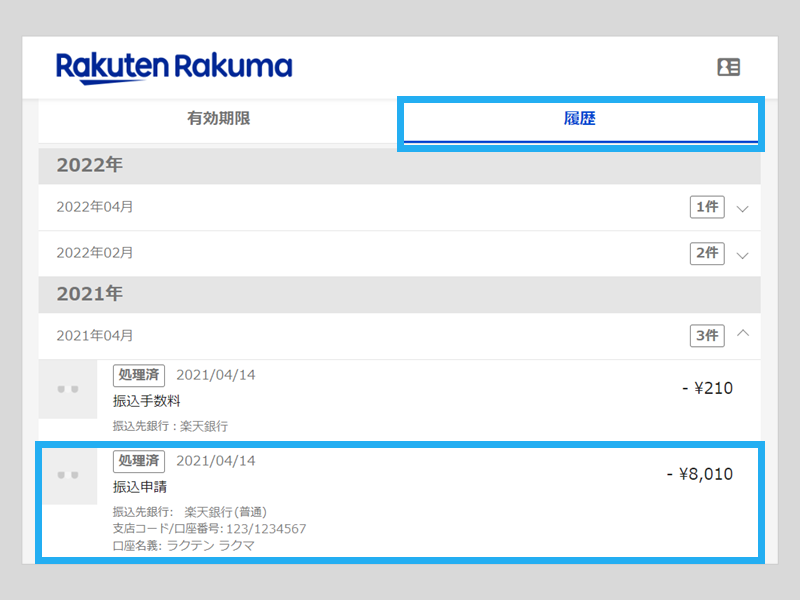
Task: Collapse the 2021年04月 chevron
Action: pyautogui.click(x=743, y=333)
